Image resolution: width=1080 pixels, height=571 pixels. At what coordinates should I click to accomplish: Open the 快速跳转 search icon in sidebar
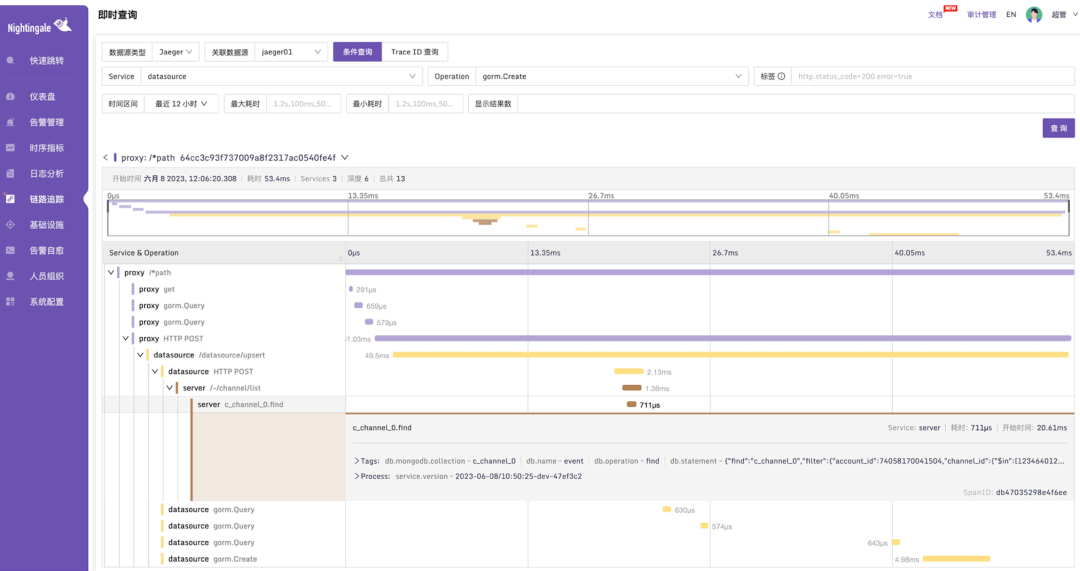(x=11, y=60)
